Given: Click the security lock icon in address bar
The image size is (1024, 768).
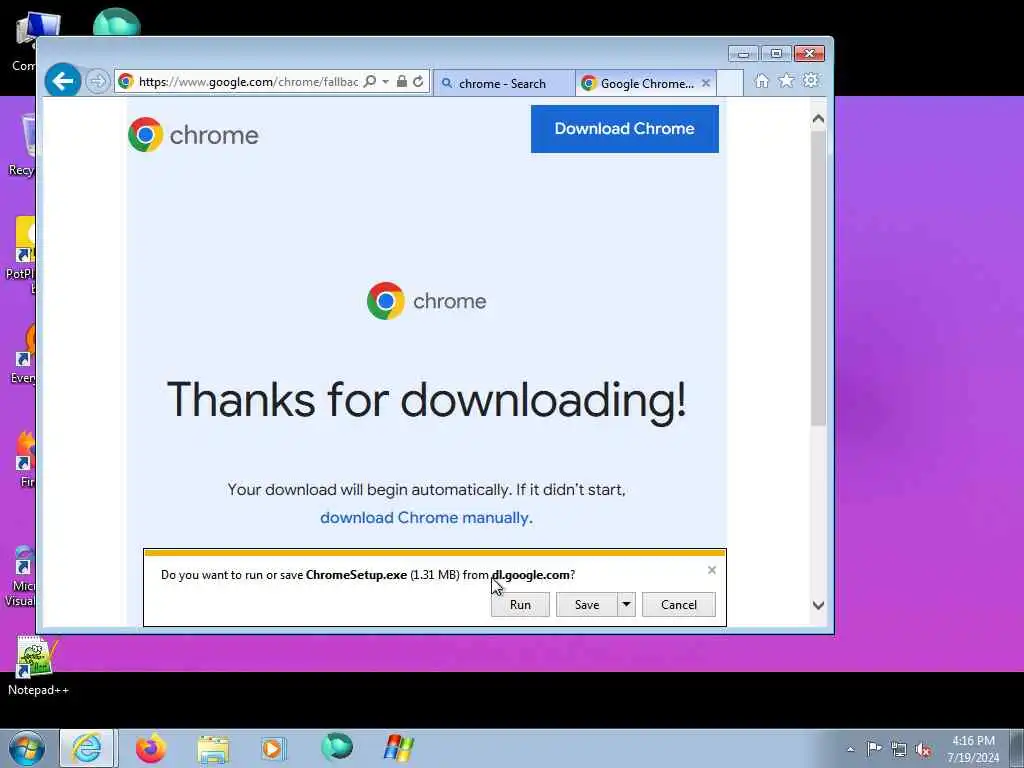Looking at the screenshot, I should [x=402, y=82].
